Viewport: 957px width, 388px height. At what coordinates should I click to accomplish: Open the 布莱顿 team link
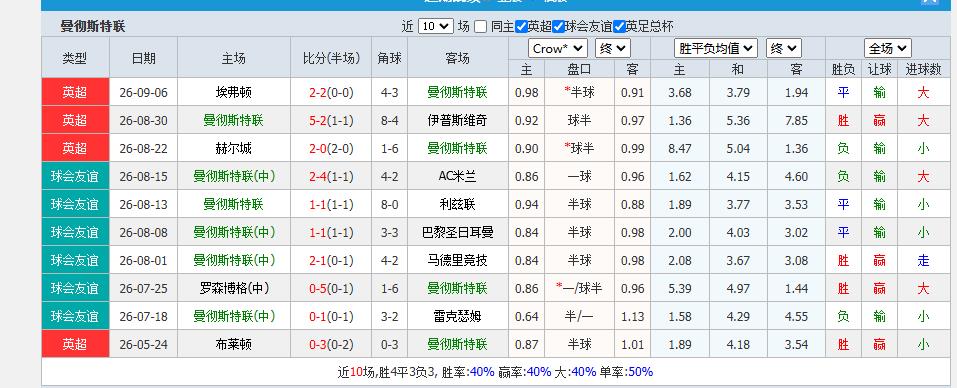(x=234, y=345)
